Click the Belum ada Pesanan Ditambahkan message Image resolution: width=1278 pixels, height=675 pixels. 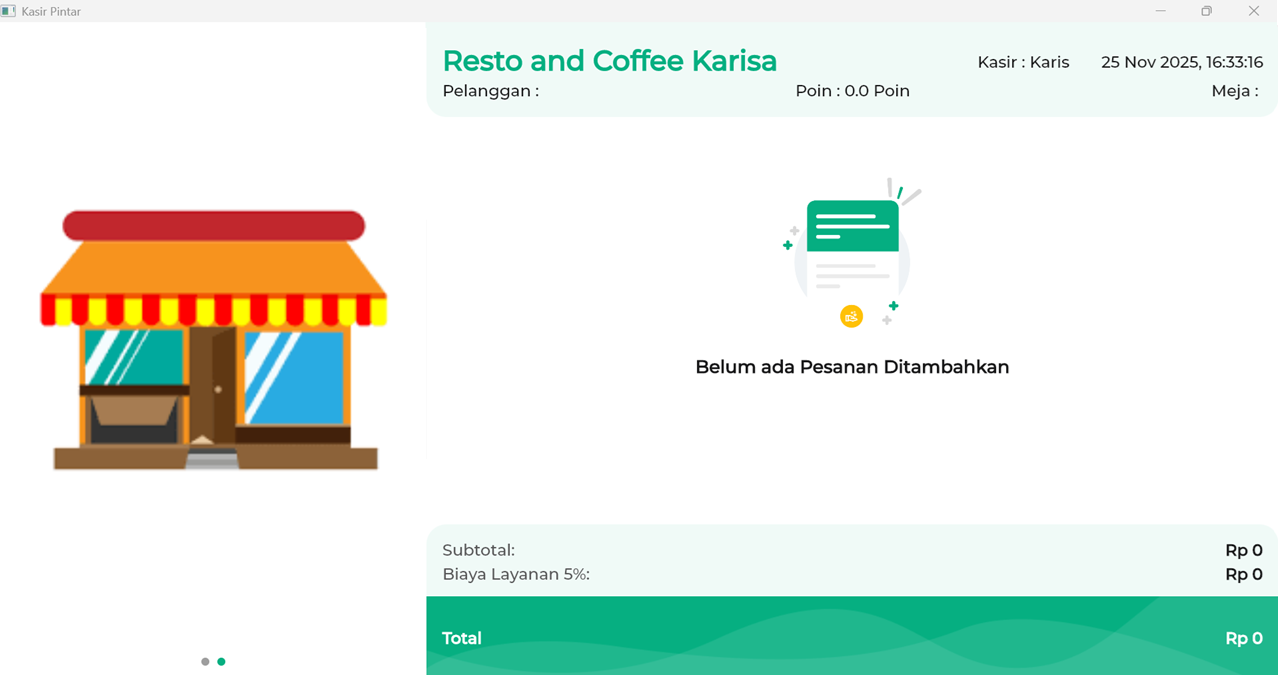pyautogui.click(x=852, y=367)
